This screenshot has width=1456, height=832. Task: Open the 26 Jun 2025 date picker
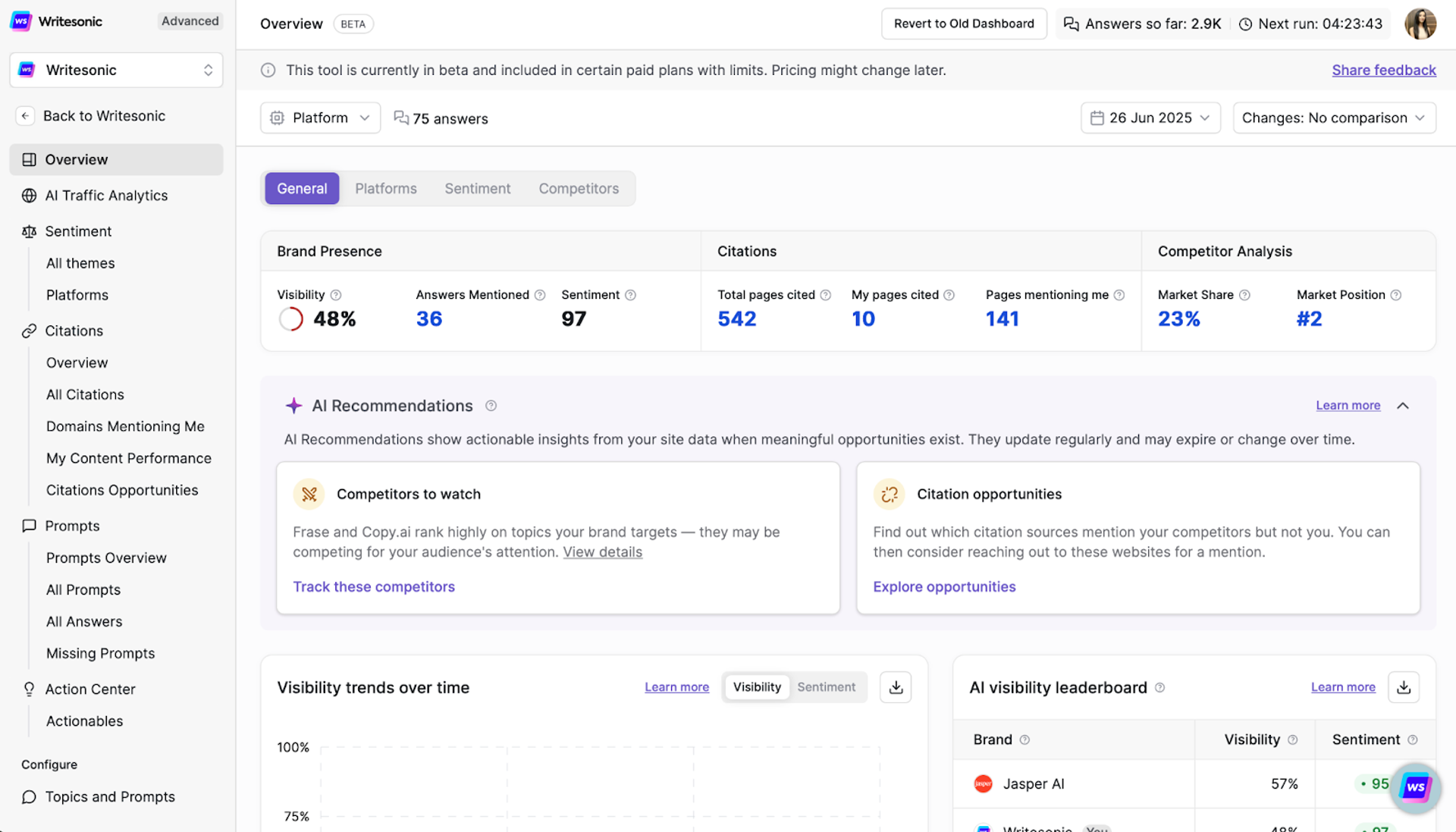click(x=1150, y=118)
